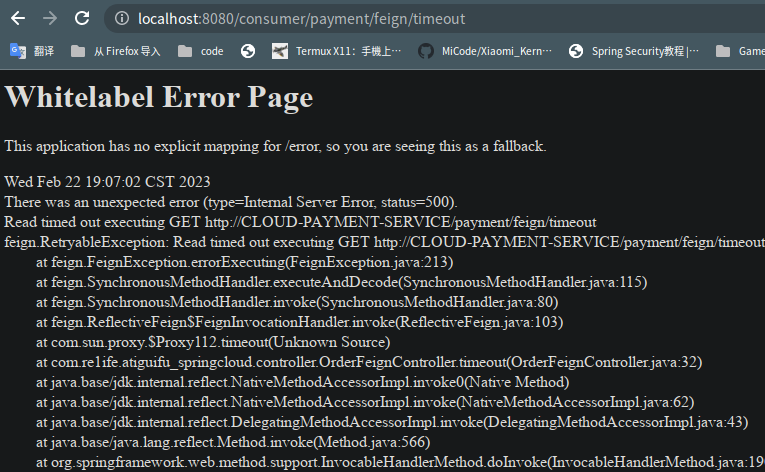Click the SynchronousMethodHandler.java:115 stack line

(x=342, y=282)
